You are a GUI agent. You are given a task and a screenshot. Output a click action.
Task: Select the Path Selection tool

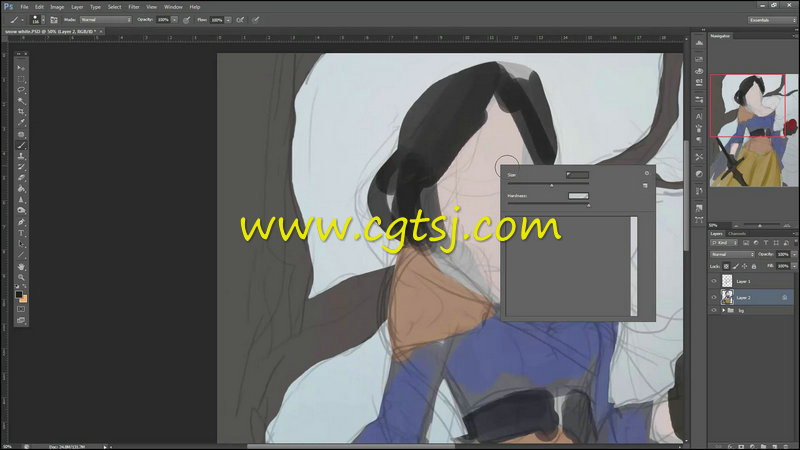coord(21,244)
